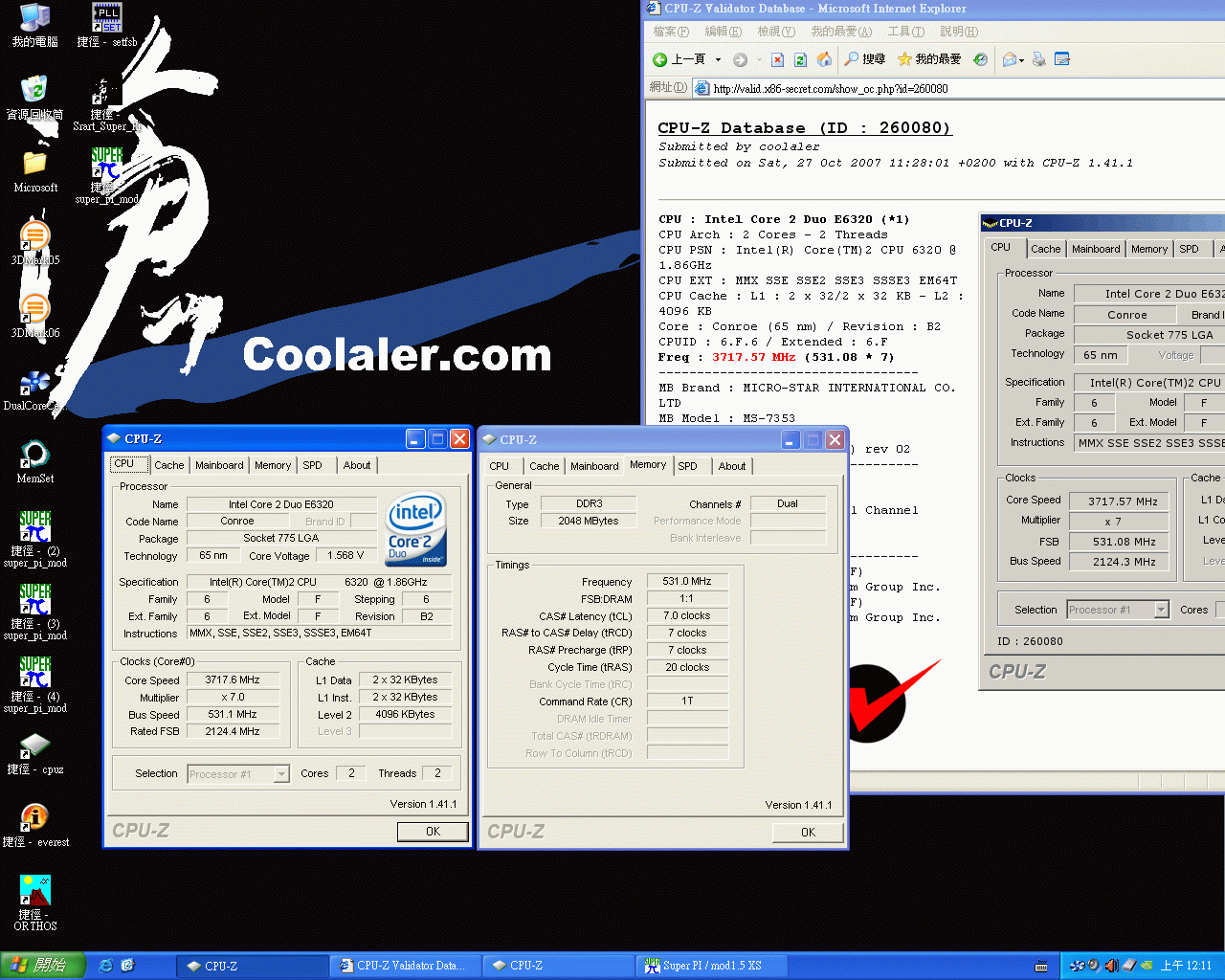
Task: Click the Edit page icon in IE toolbar
Action: pos(1061,59)
